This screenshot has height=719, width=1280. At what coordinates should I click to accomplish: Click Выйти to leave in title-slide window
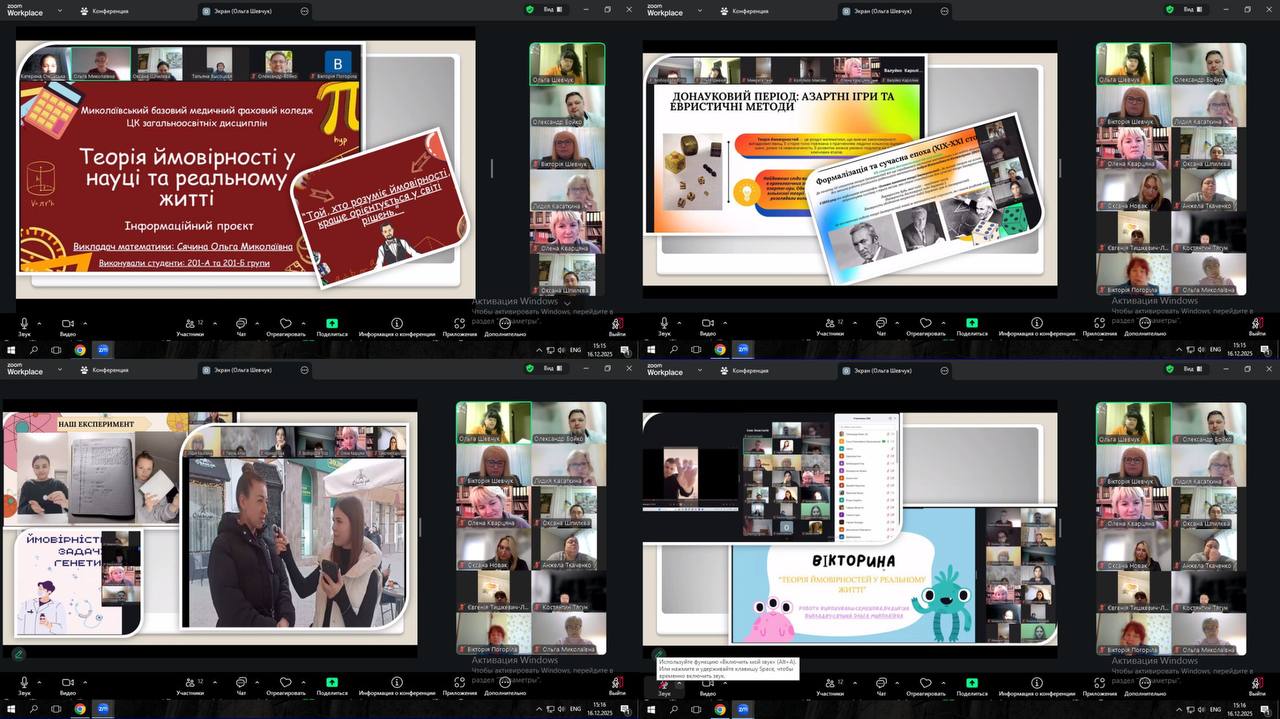tap(617, 324)
